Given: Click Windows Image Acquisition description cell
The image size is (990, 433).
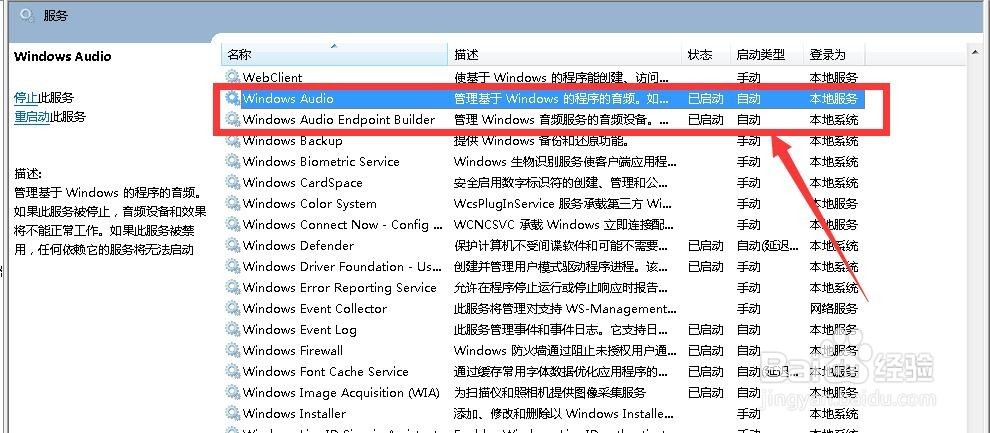Looking at the screenshot, I should pos(549,392).
